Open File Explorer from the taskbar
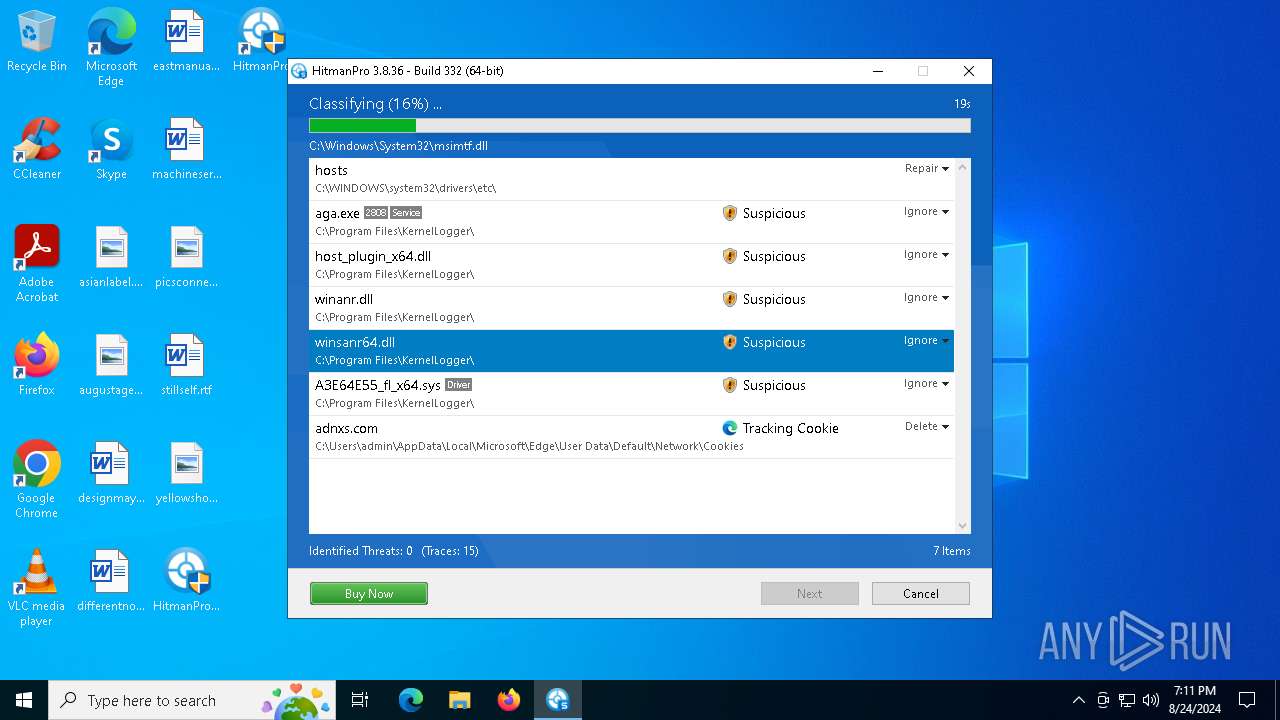 tap(459, 700)
